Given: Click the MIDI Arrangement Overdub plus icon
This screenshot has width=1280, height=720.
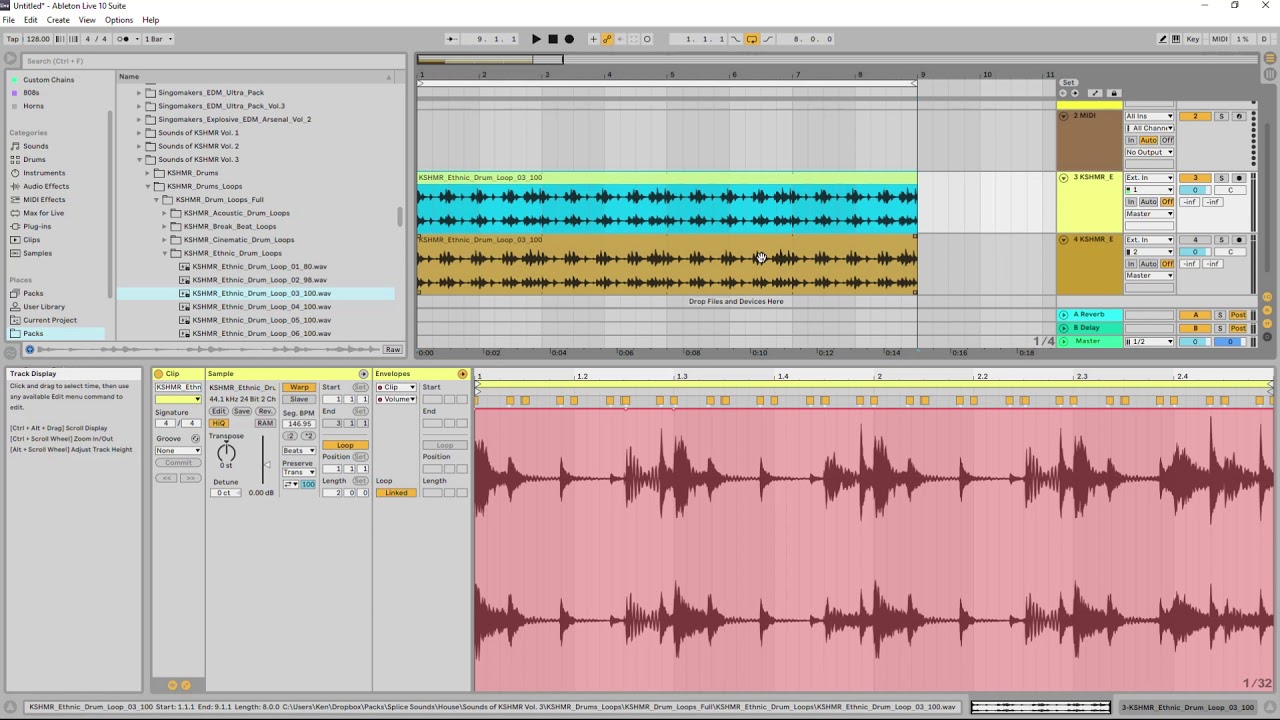Looking at the screenshot, I should (593, 39).
